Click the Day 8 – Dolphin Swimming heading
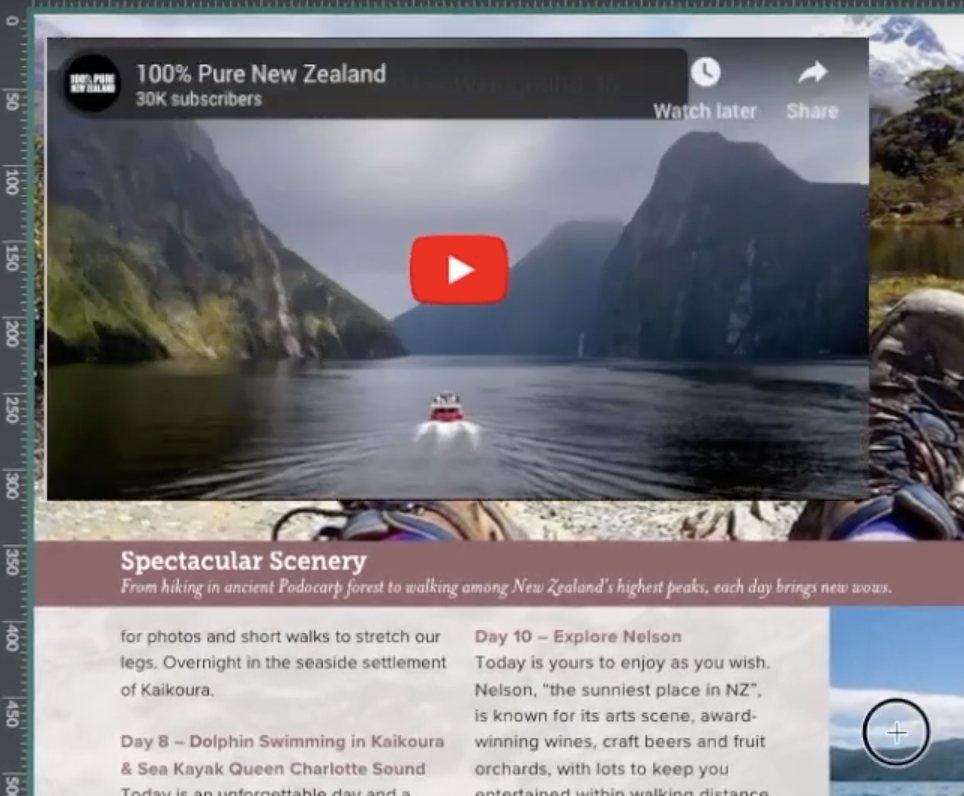 coord(282,755)
